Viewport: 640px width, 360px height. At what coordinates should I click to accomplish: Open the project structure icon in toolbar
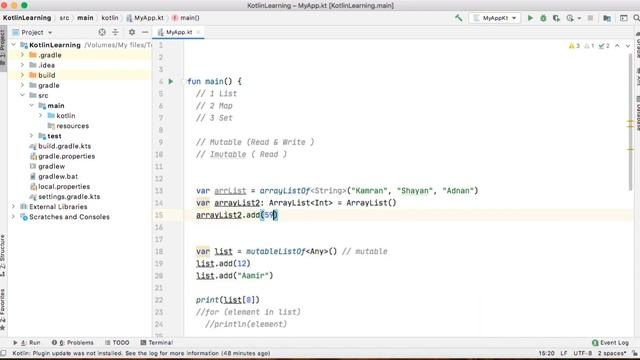607,18
